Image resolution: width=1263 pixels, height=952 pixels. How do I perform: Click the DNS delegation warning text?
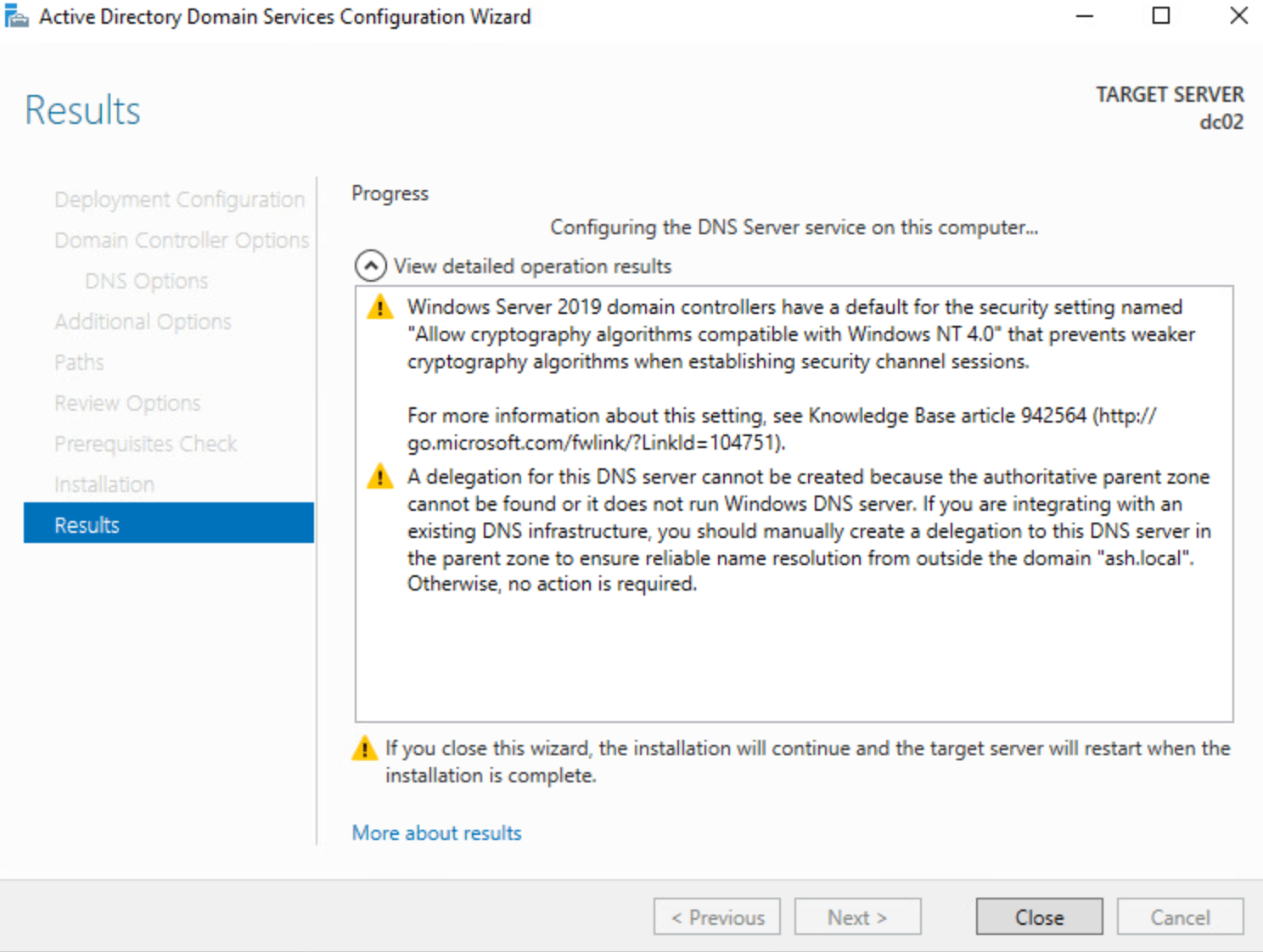click(x=806, y=530)
